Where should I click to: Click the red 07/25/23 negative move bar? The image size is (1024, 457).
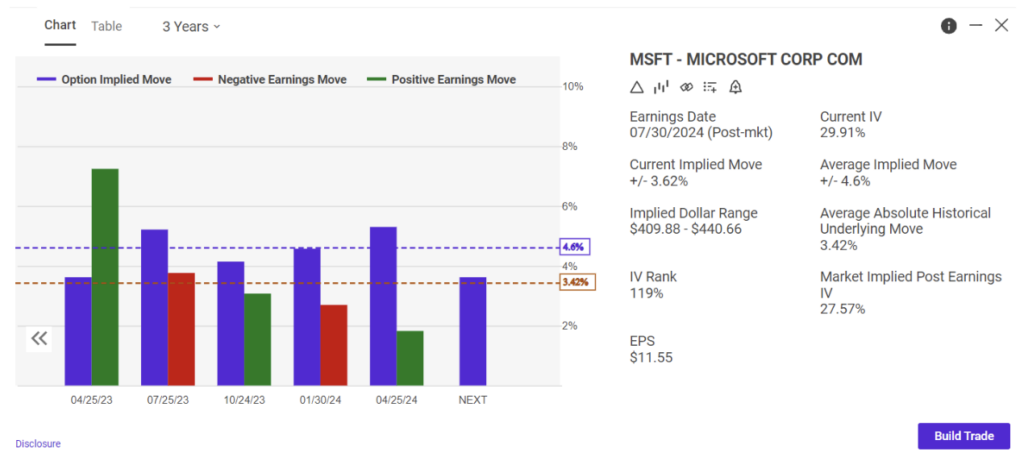182,330
